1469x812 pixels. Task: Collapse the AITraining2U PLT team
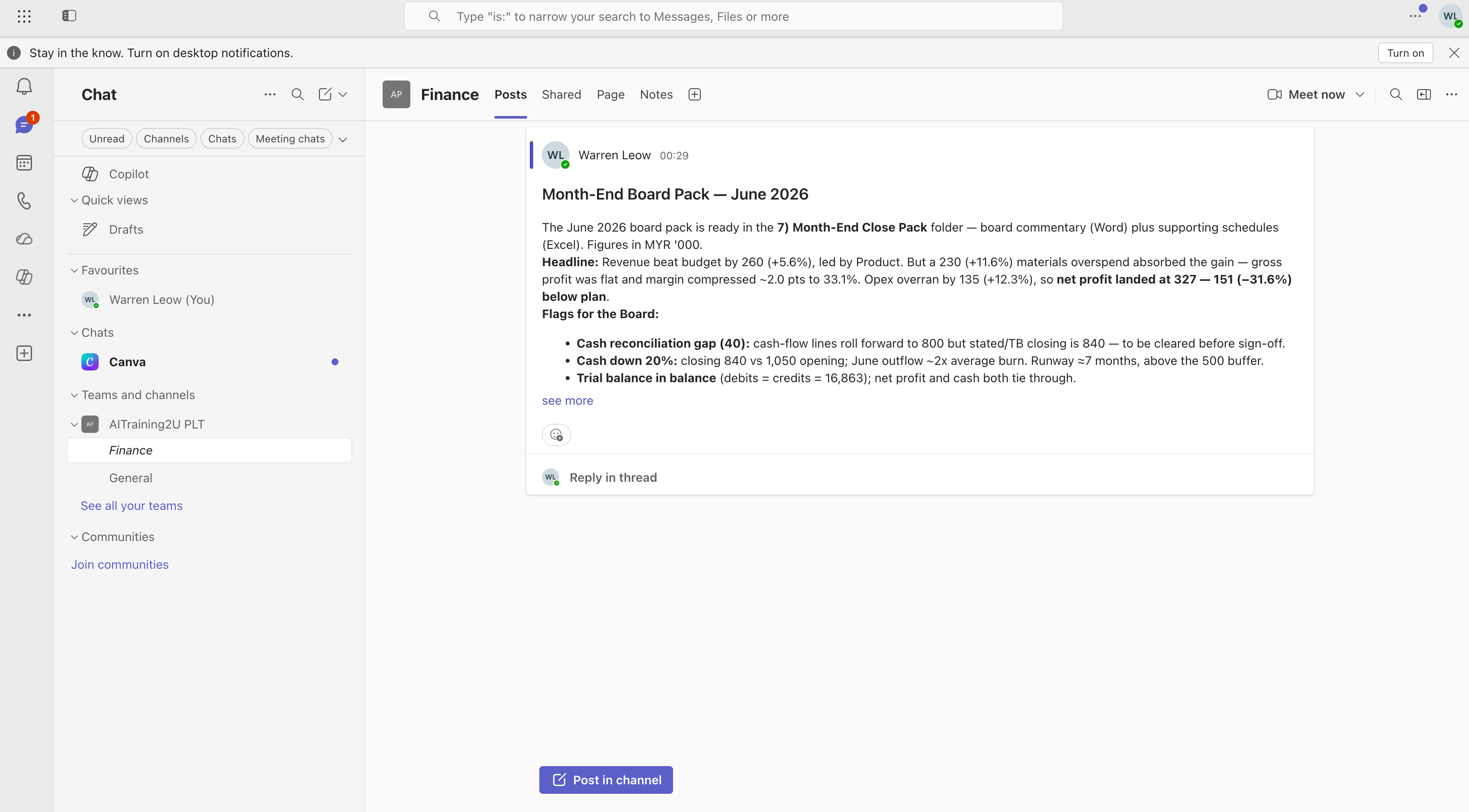tap(74, 424)
